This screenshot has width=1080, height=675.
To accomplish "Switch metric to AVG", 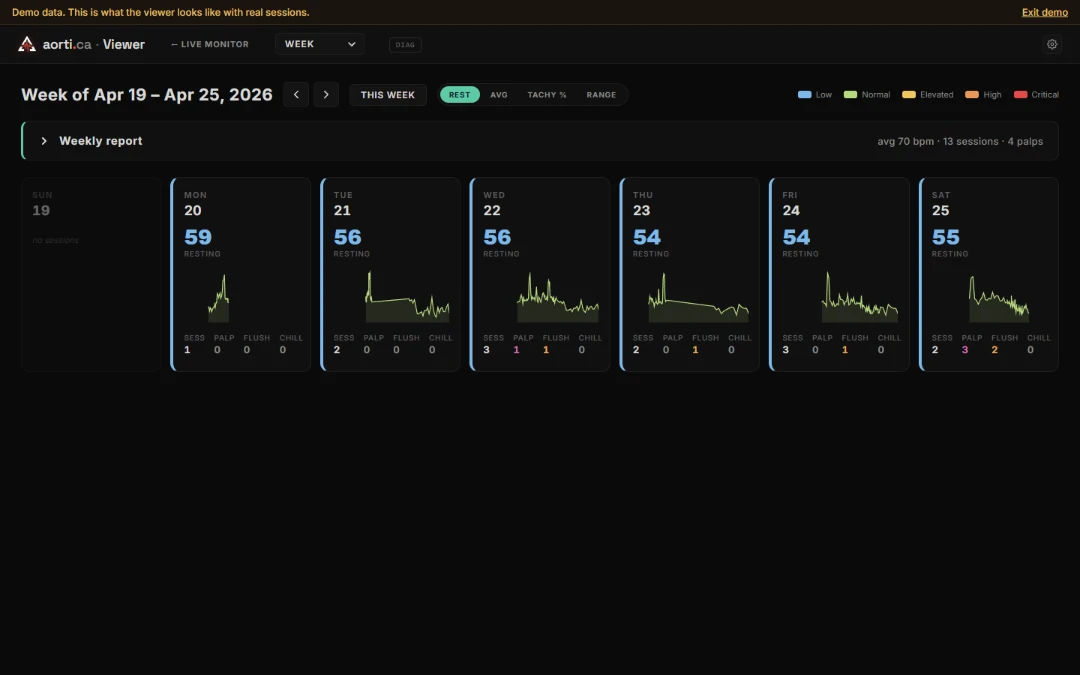I will pos(499,94).
